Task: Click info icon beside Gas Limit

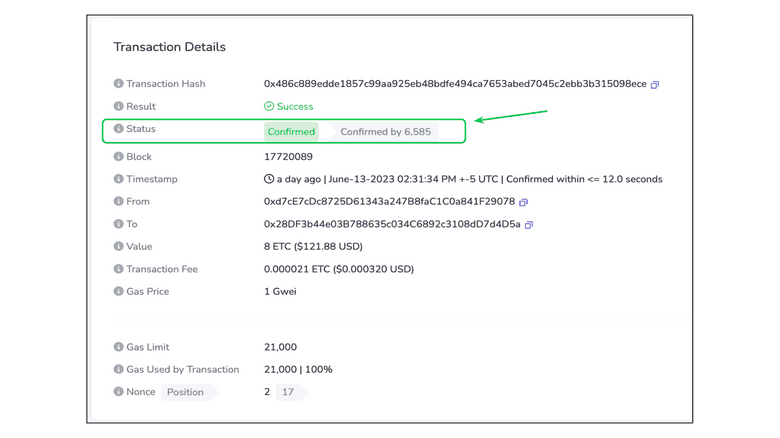Action: pos(118,347)
